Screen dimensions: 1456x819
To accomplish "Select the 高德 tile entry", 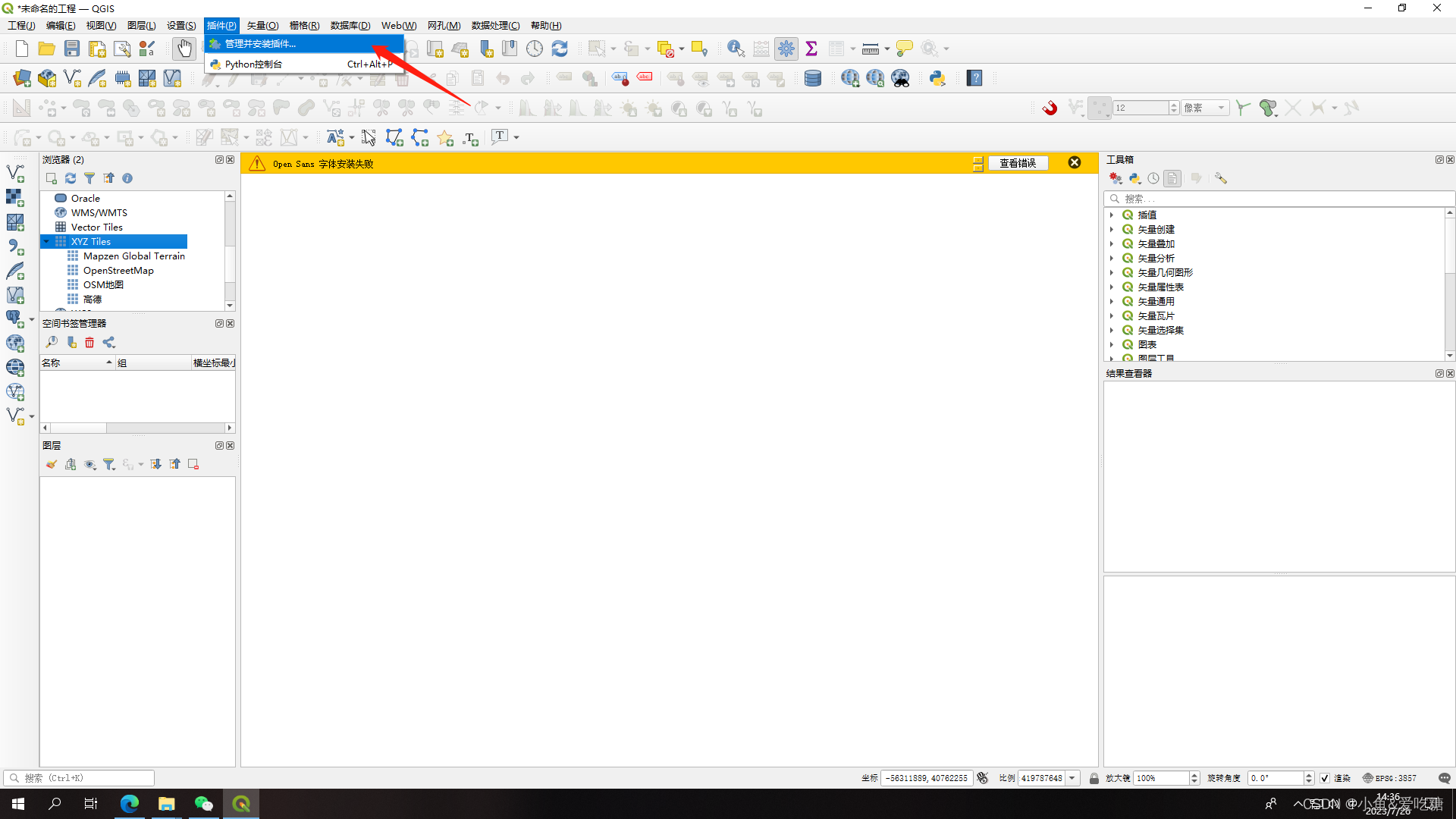I will [93, 300].
